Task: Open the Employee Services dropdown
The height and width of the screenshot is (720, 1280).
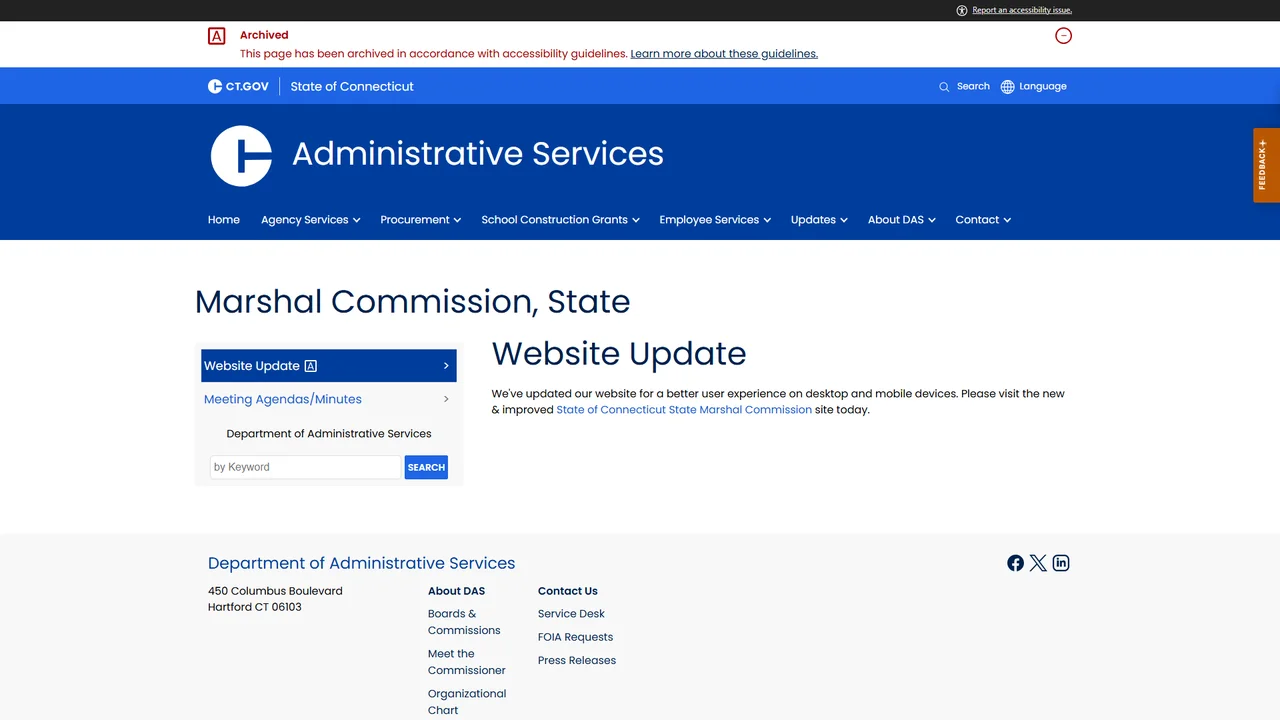Action: [x=715, y=220]
